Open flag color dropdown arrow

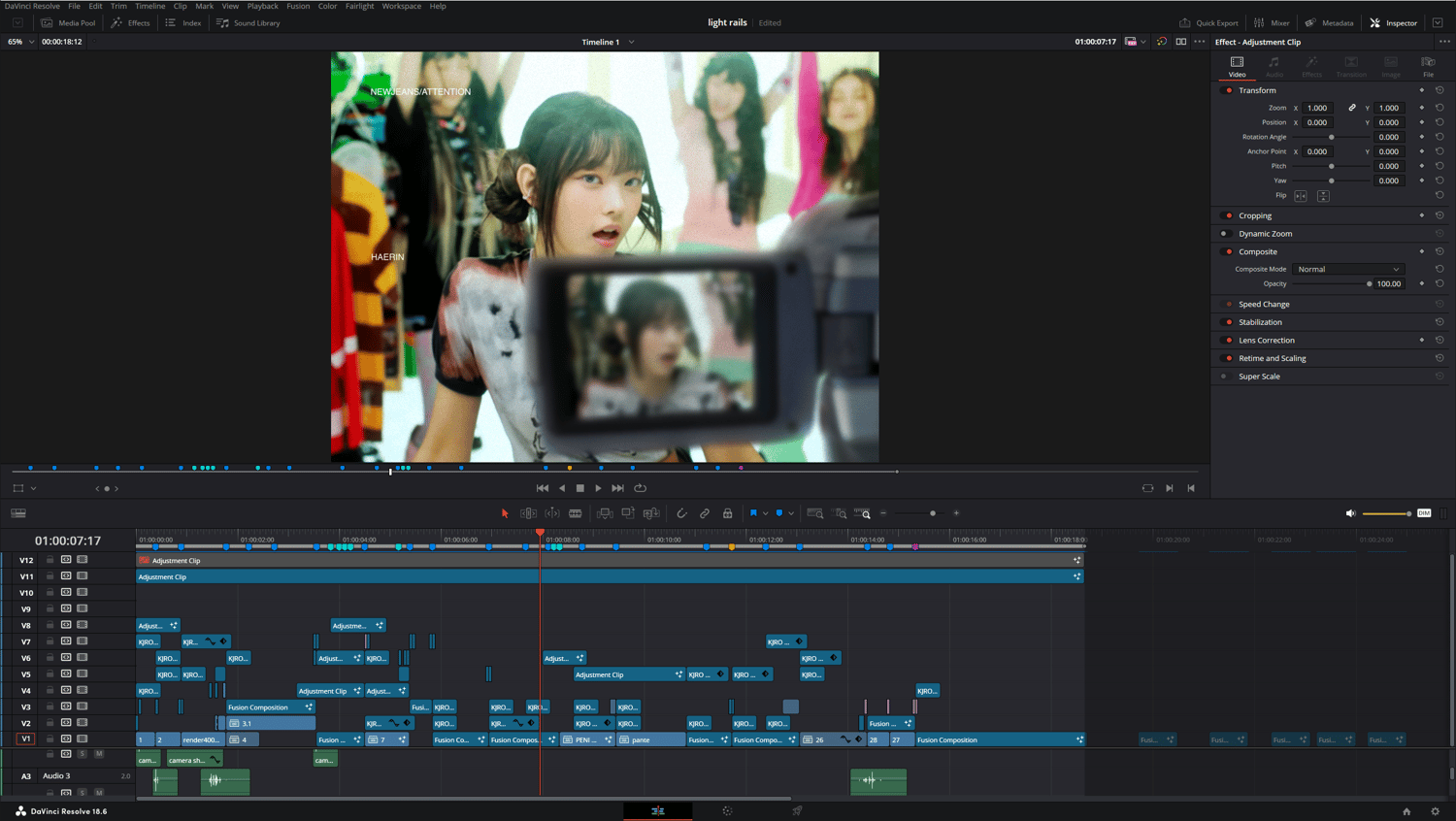(x=766, y=513)
